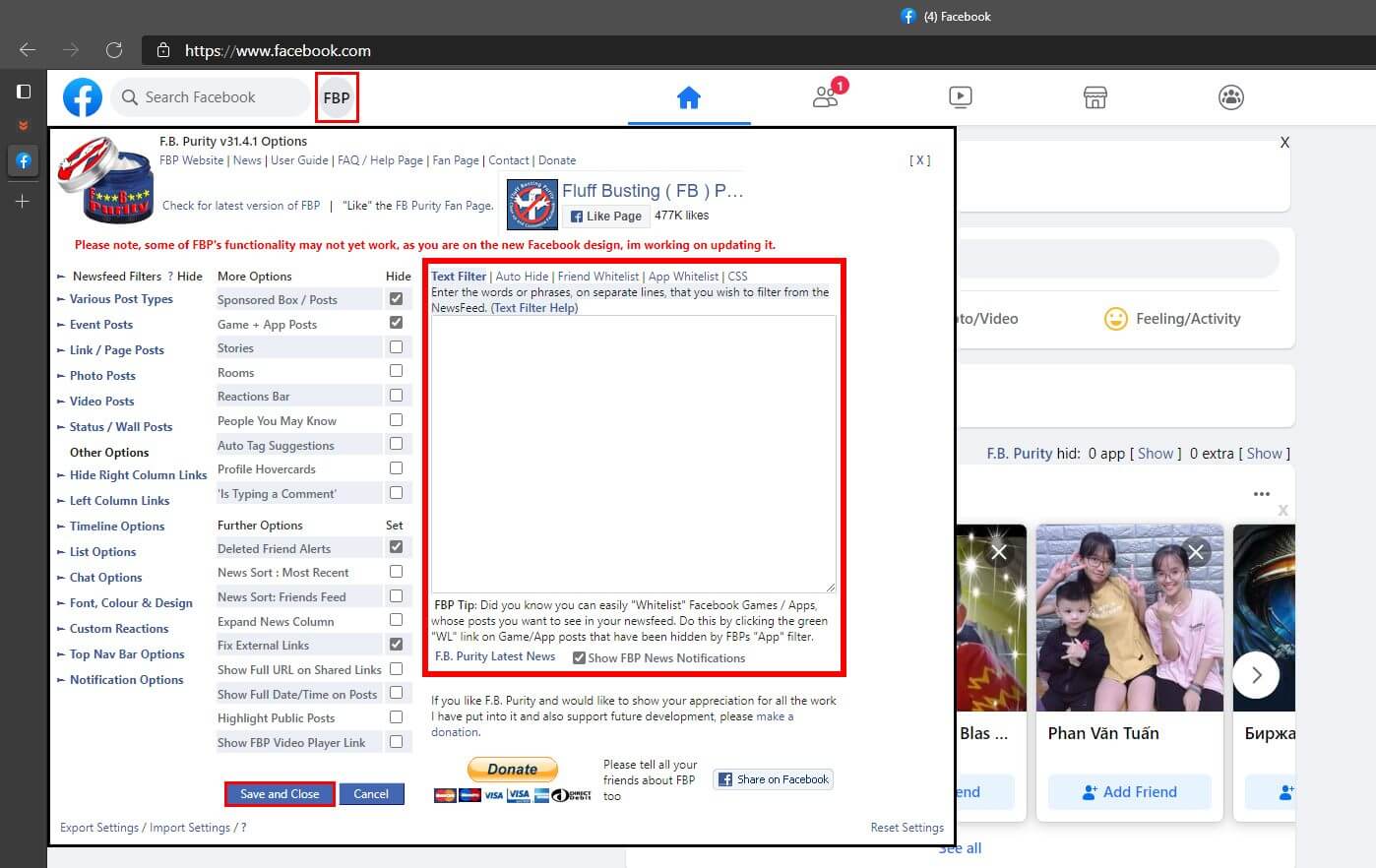Toggle Fix External Links checkbox
The height and width of the screenshot is (868, 1376).
point(396,644)
